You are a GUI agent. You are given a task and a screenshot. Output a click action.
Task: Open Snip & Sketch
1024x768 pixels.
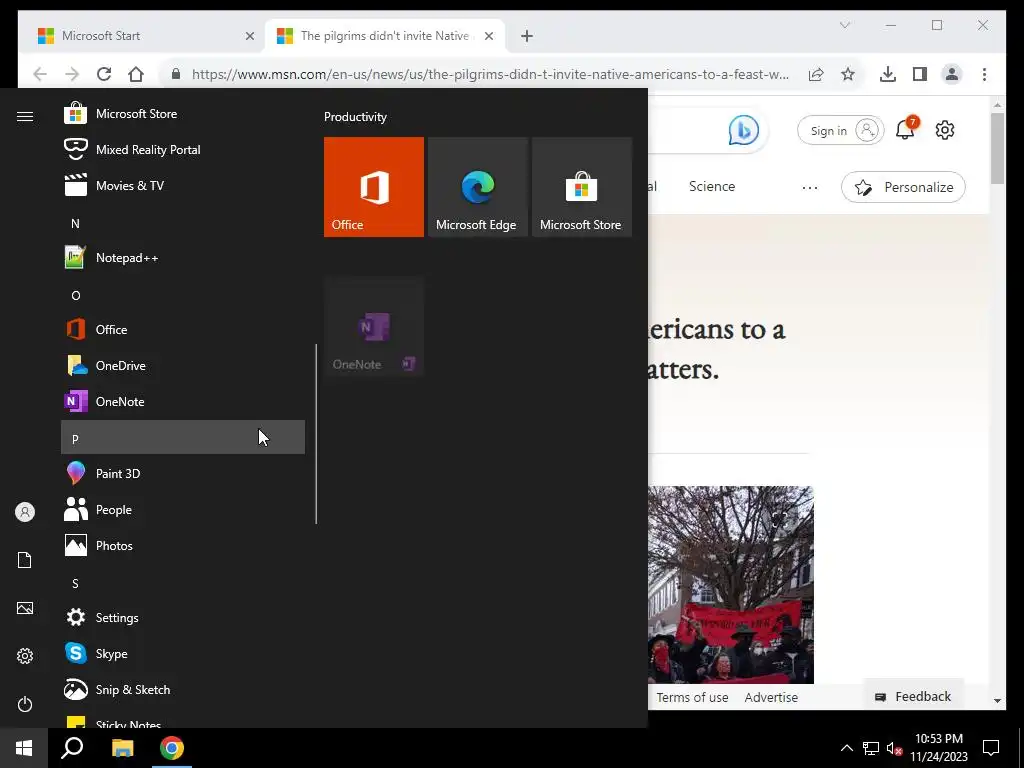click(183, 690)
